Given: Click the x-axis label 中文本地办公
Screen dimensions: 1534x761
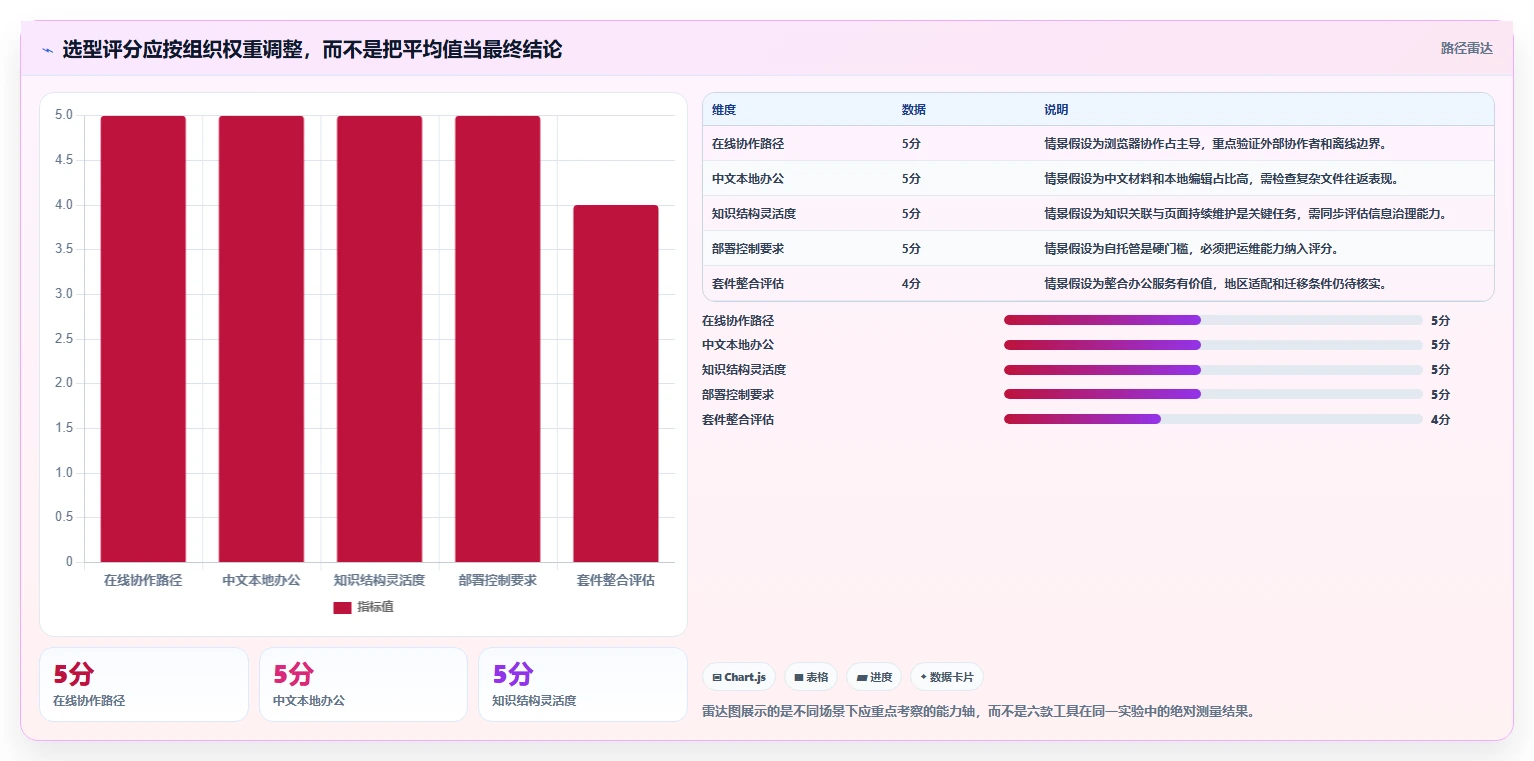Looking at the screenshot, I should pyautogui.click(x=261, y=580).
